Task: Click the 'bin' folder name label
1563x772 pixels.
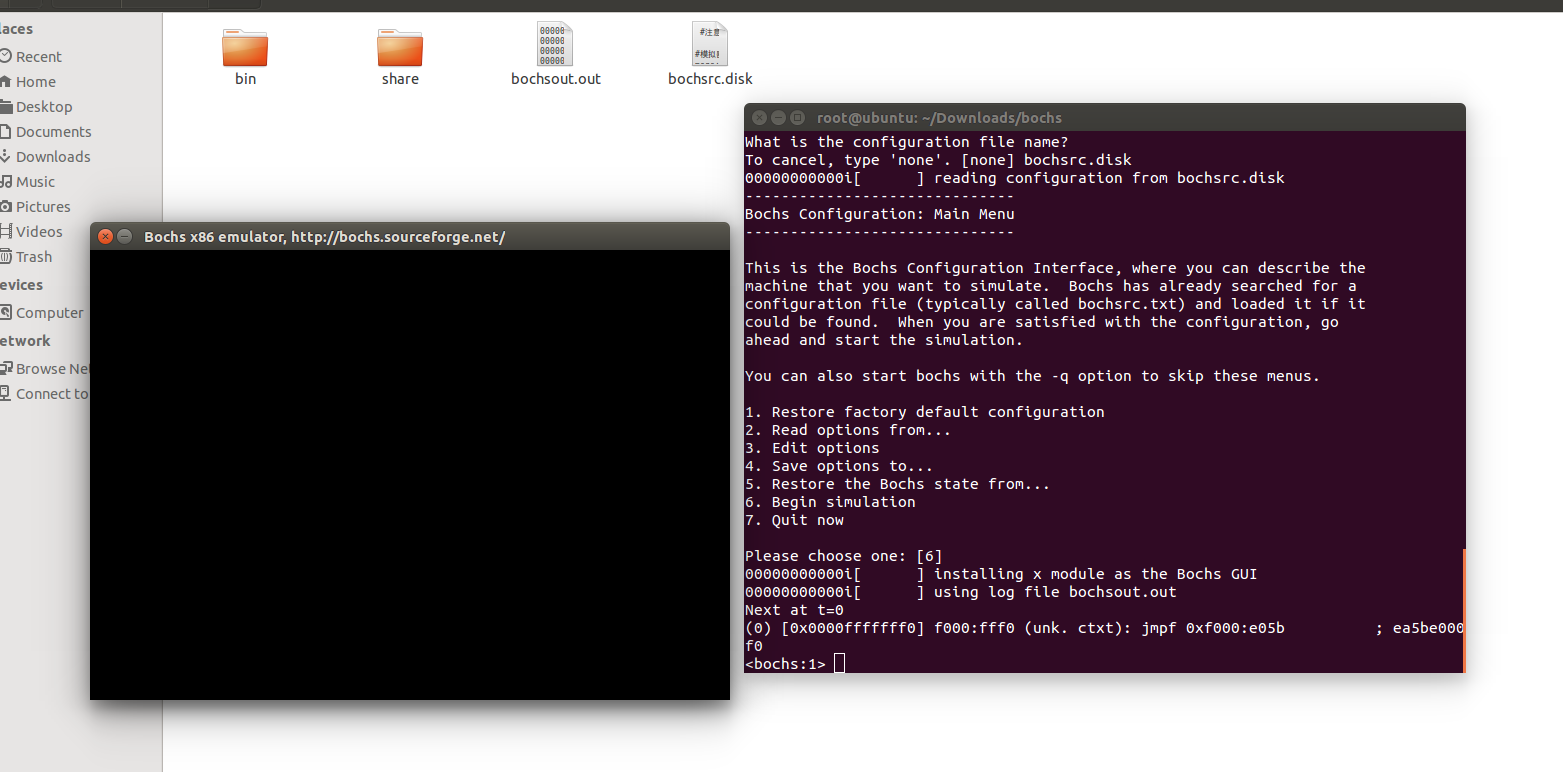Action: coord(245,79)
